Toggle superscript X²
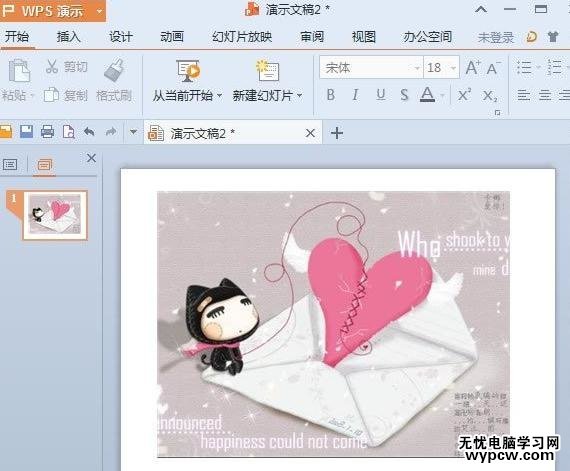The height and width of the screenshot is (471, 570). [x=464, y=95]
